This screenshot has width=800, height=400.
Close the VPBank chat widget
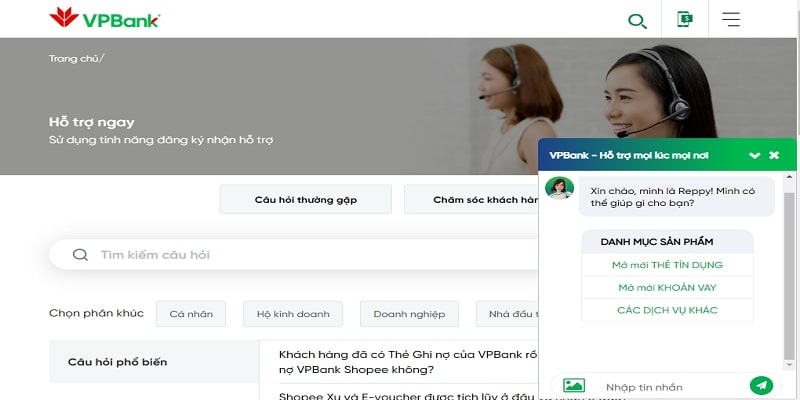(774, 155)
